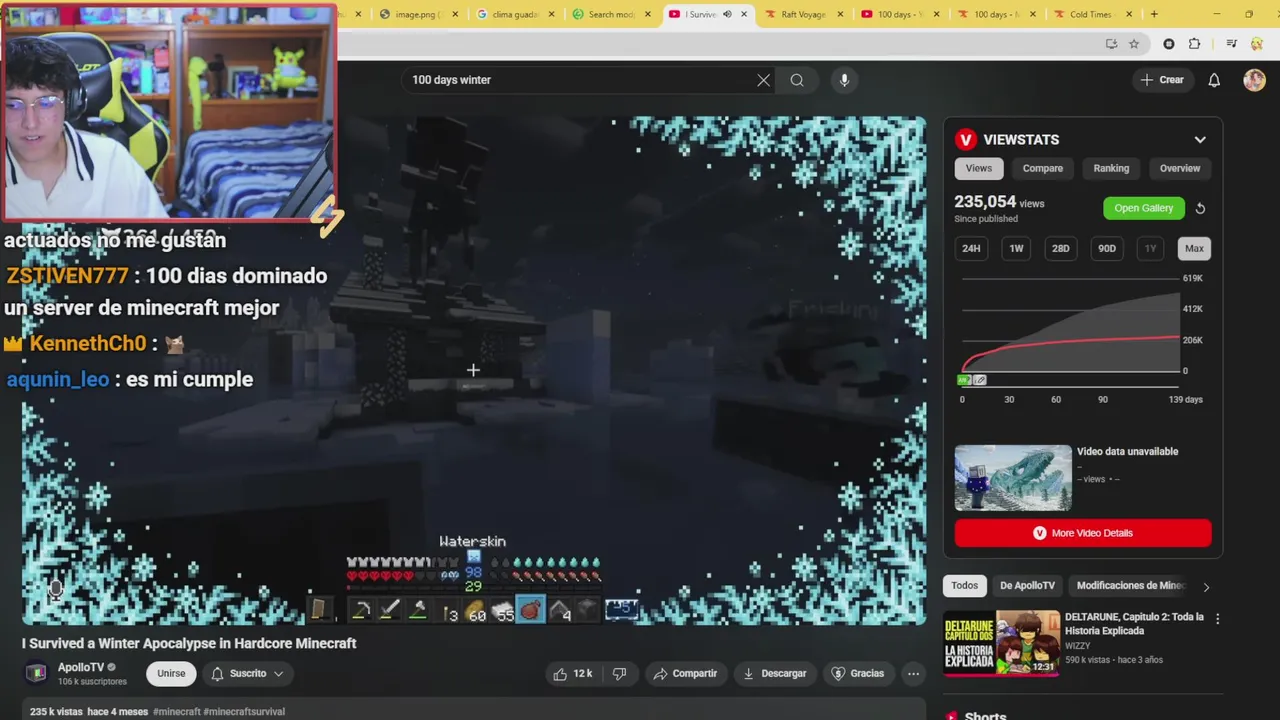The image size is (1280, 720).
Task: Click the search magnifier button
Action: coord(797,80)
